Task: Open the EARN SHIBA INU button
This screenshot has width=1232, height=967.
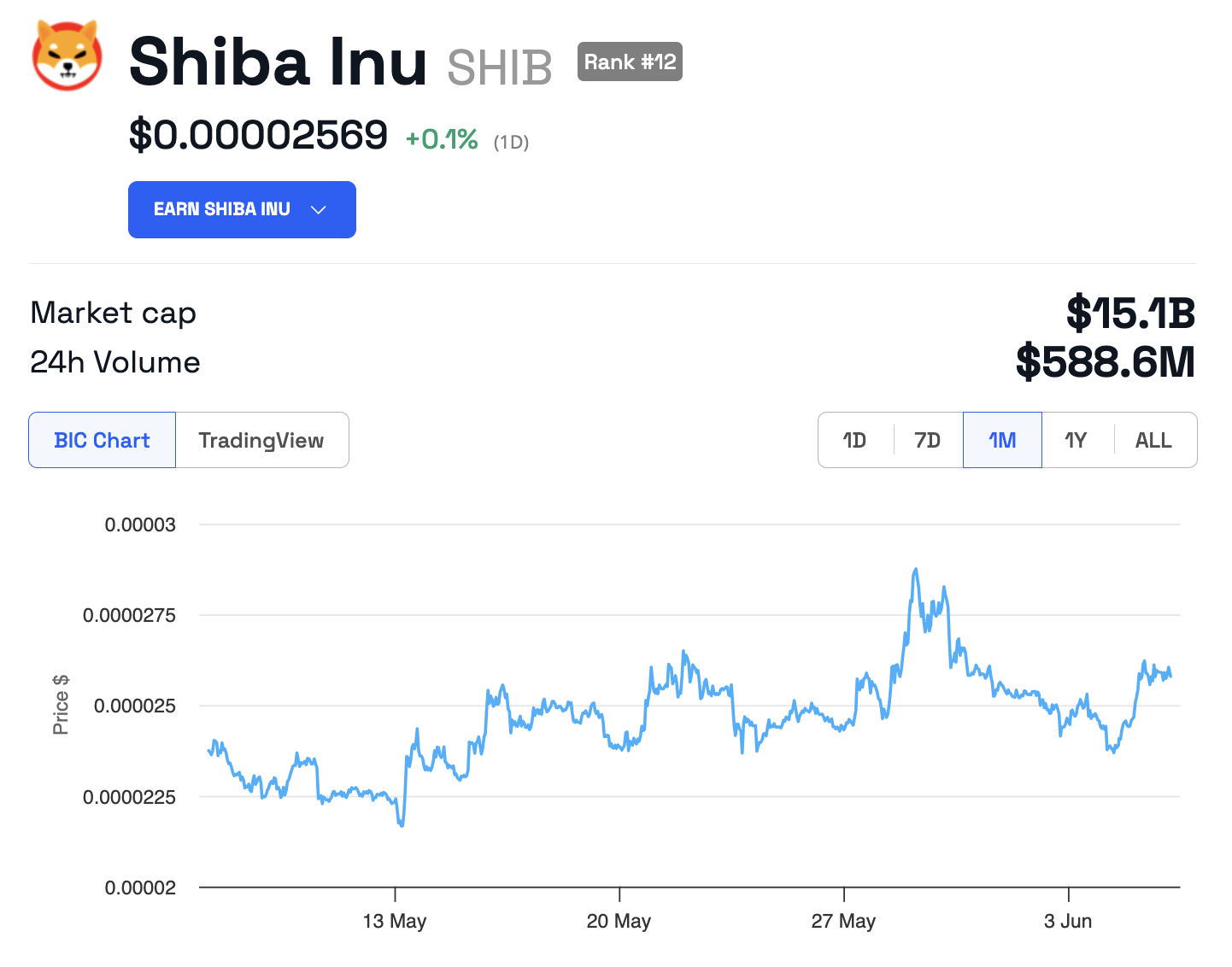Action: tap(242, 209)
